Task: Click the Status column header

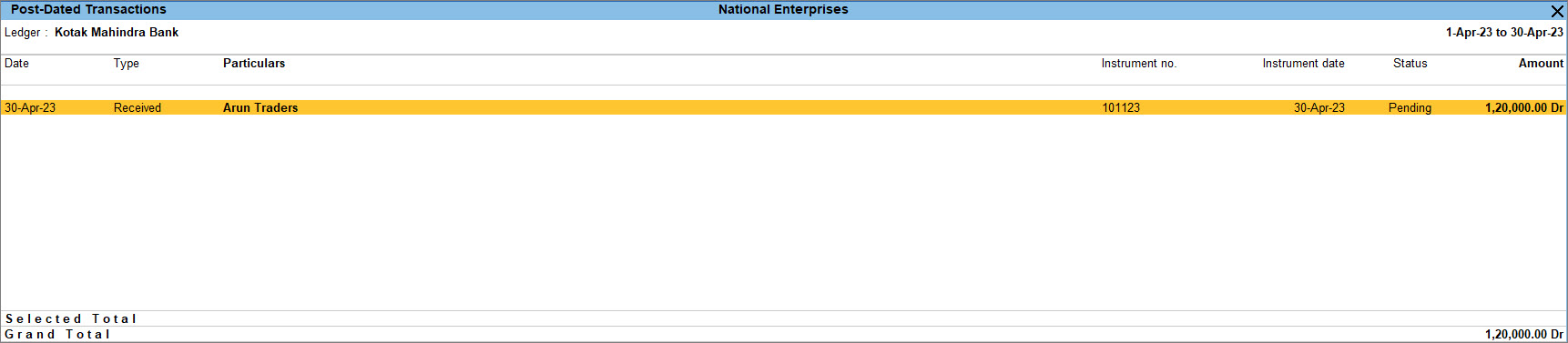Action: click(1410, 64)
